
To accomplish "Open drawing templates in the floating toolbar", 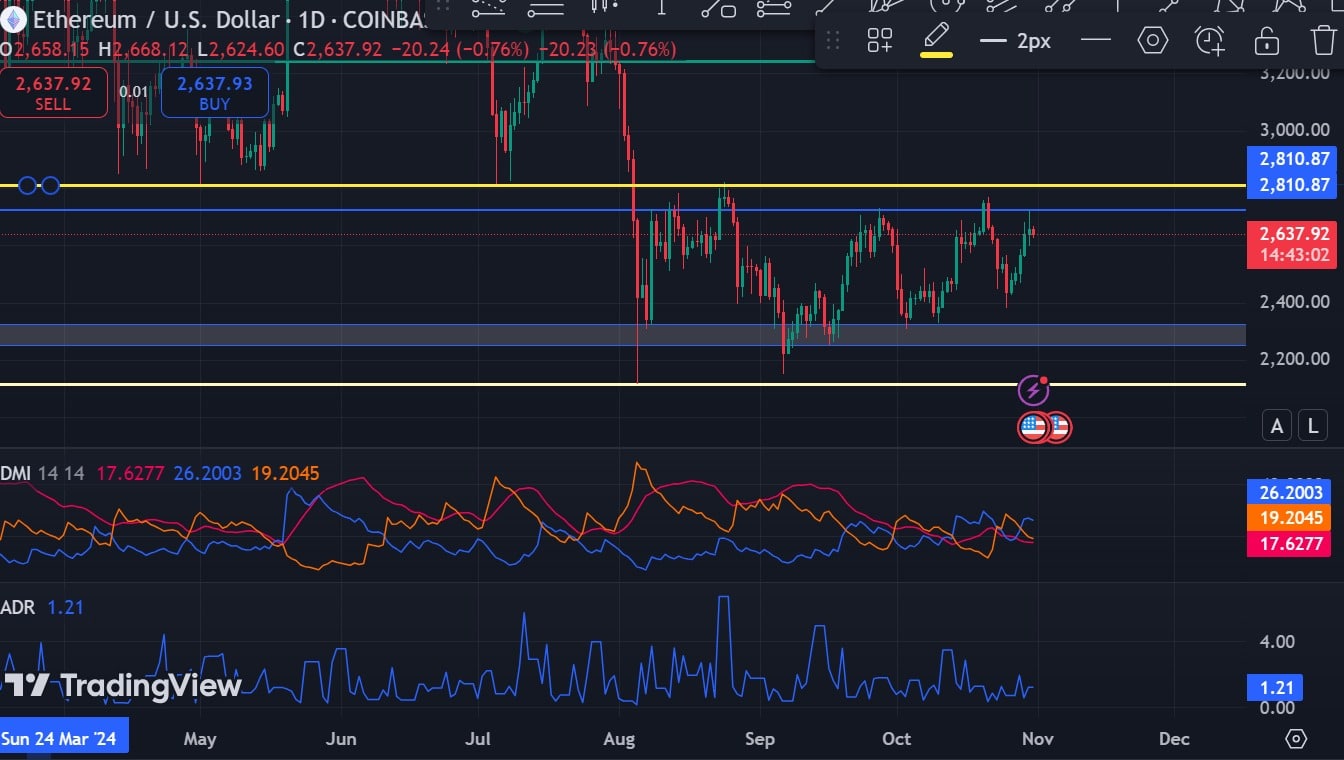I will [x=880, y=41].
